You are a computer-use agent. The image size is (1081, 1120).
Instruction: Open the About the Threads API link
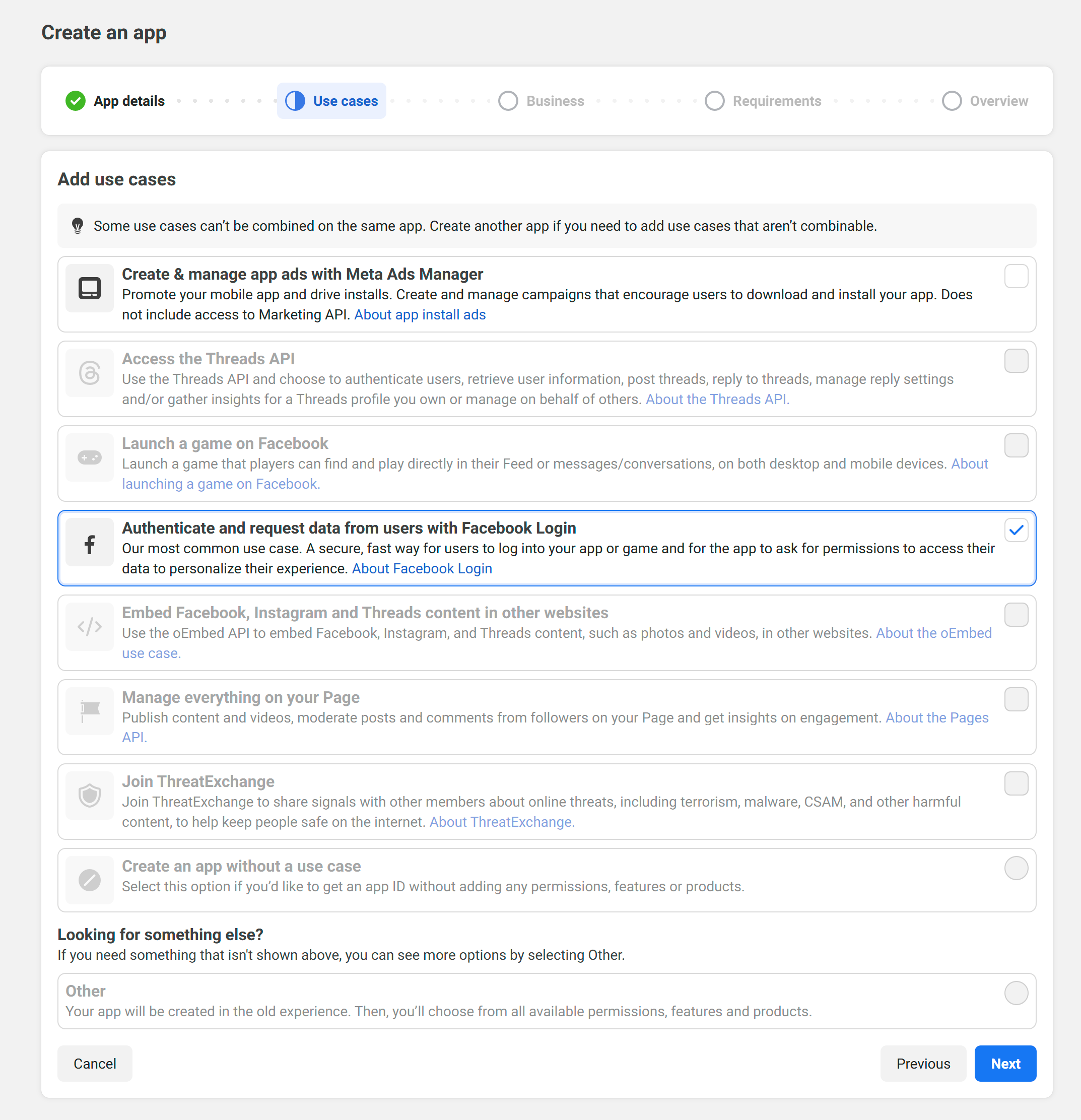pyautogui.click(x=718, y=400)
